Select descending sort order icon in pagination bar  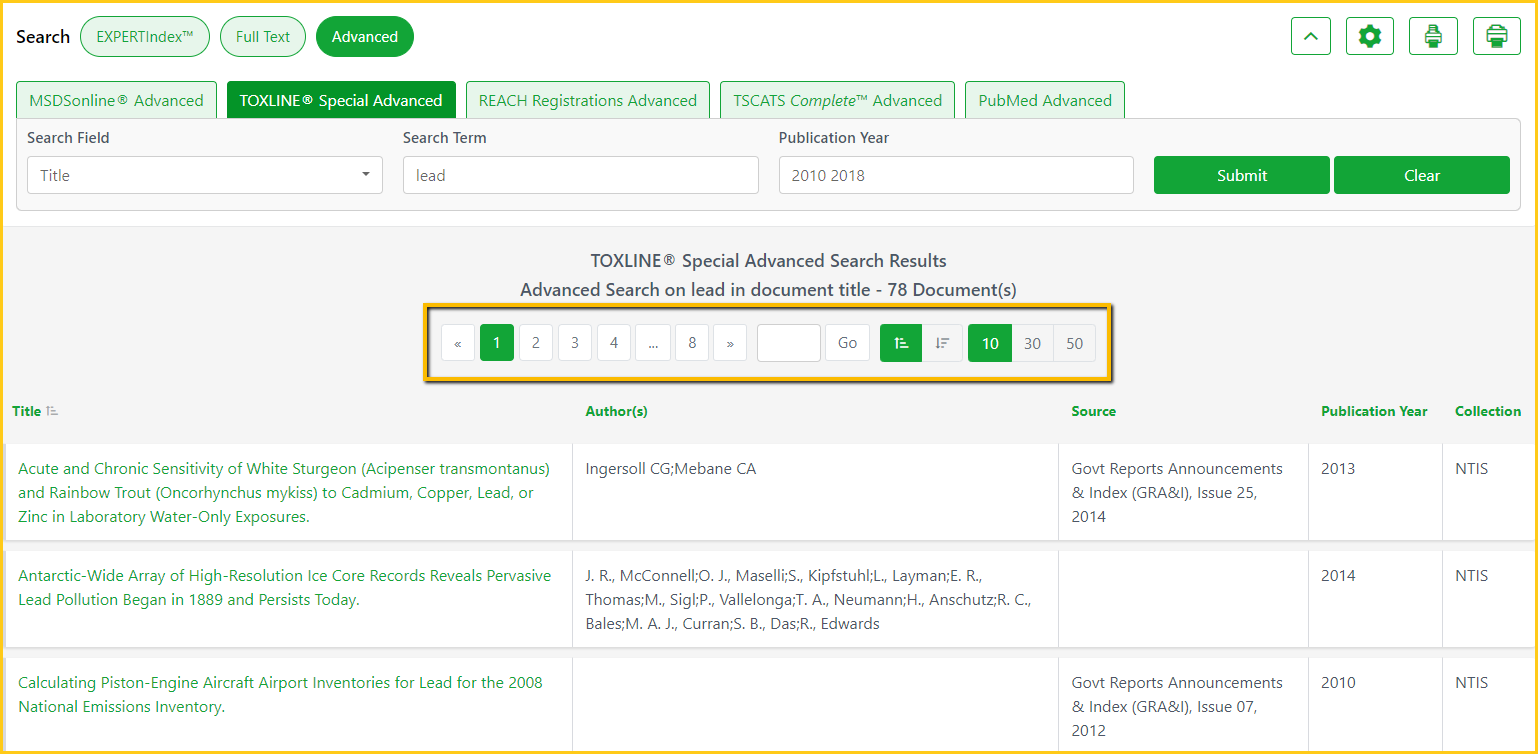coord(942,343)
